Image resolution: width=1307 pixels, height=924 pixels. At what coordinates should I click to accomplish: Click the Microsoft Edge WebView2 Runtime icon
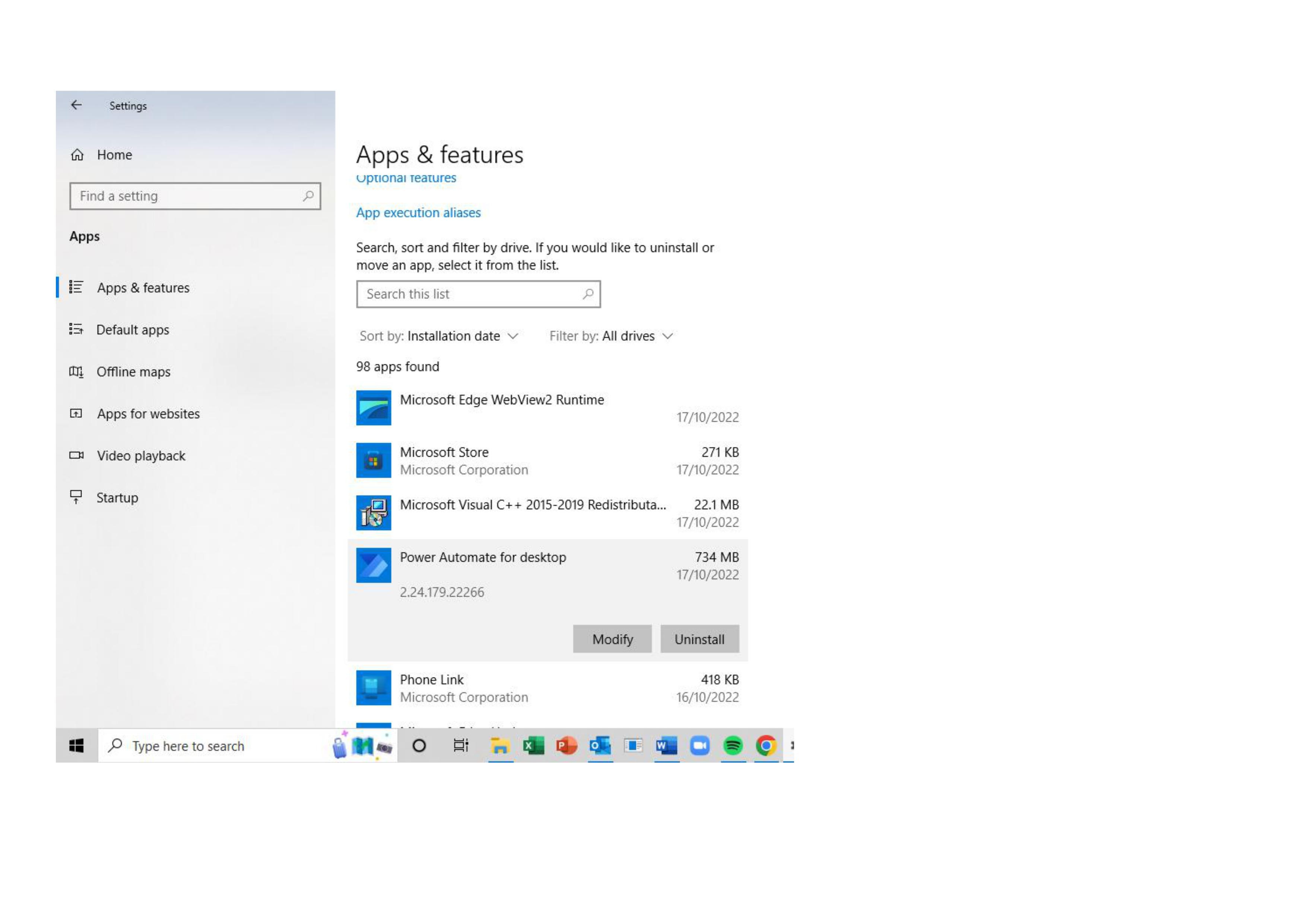coord(374,408)
